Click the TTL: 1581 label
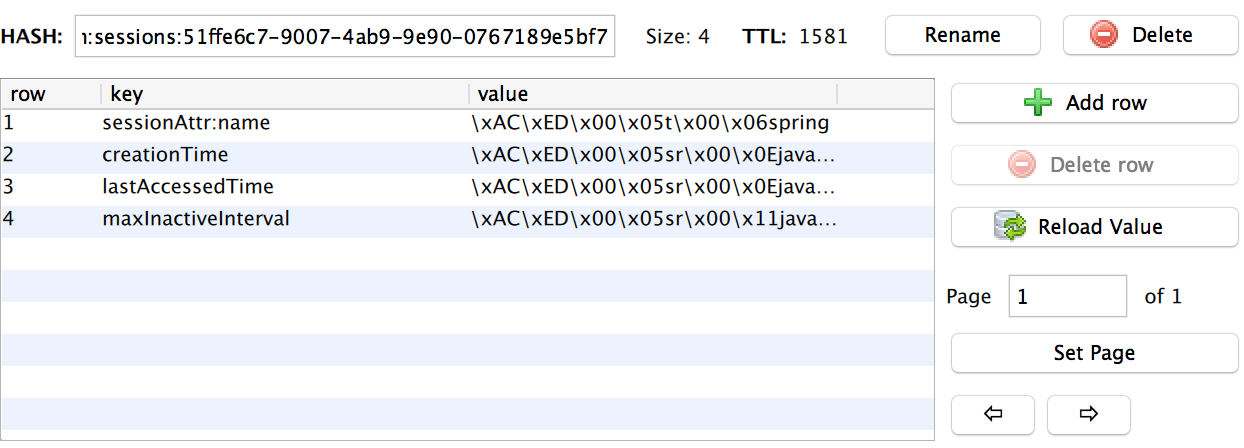 click(795, 37)
